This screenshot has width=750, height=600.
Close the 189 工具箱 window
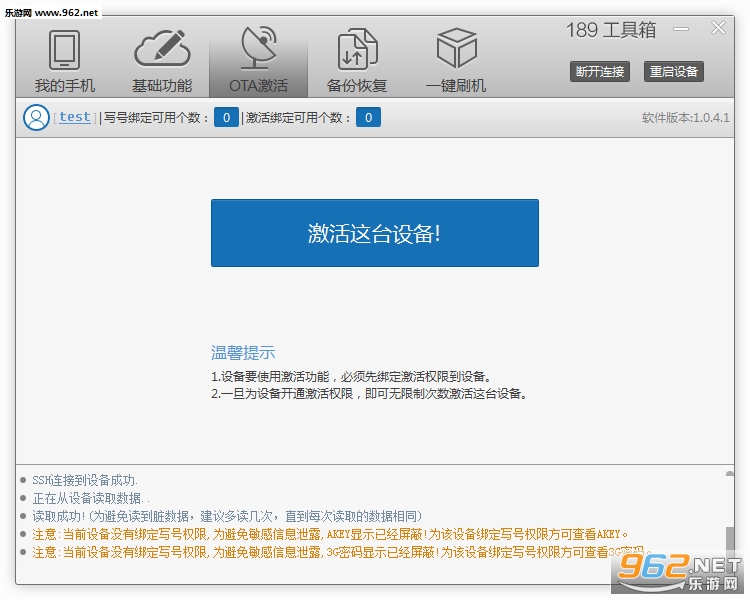718,28
